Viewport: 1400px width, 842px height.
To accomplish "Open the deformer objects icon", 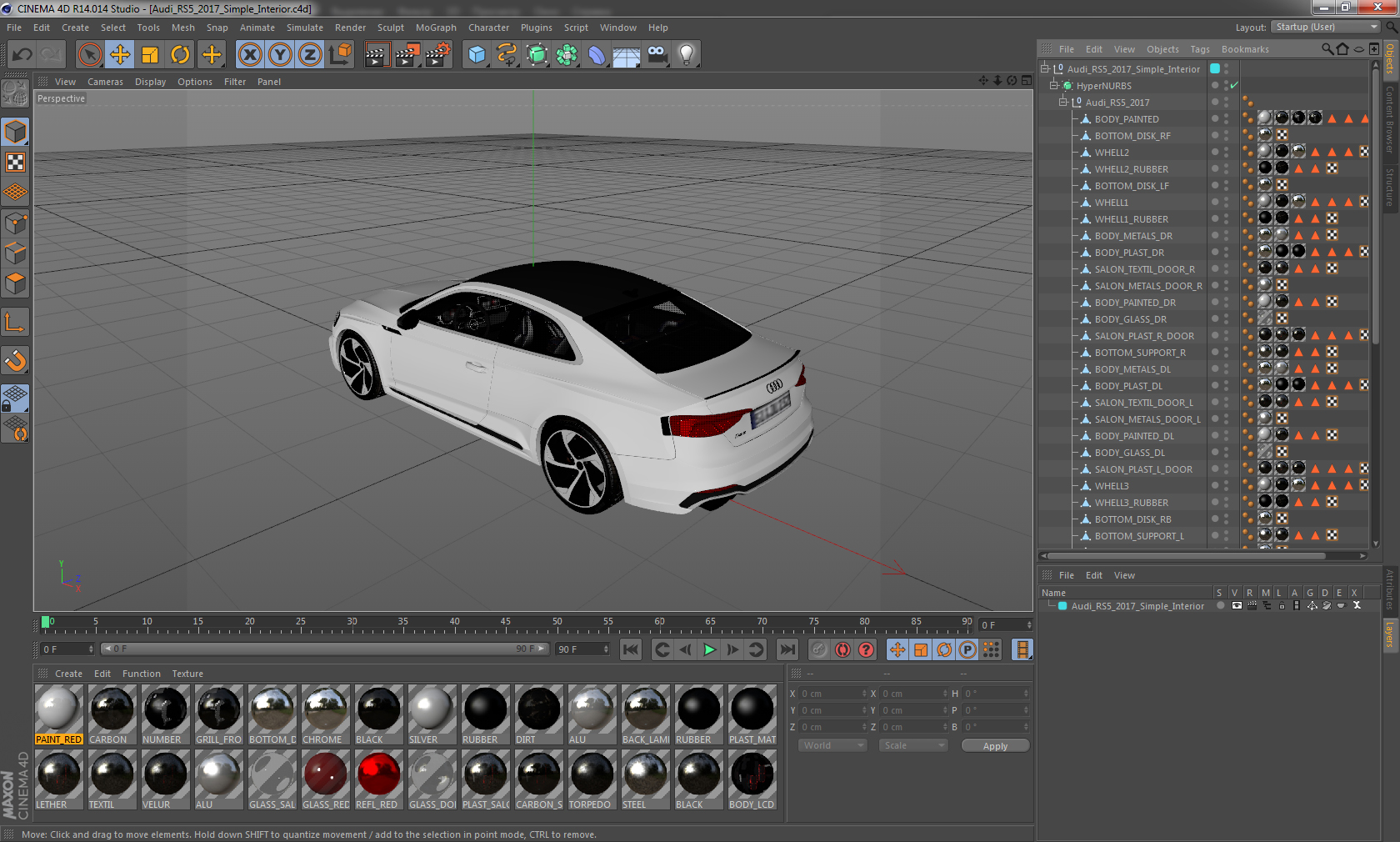I will 597,55.
